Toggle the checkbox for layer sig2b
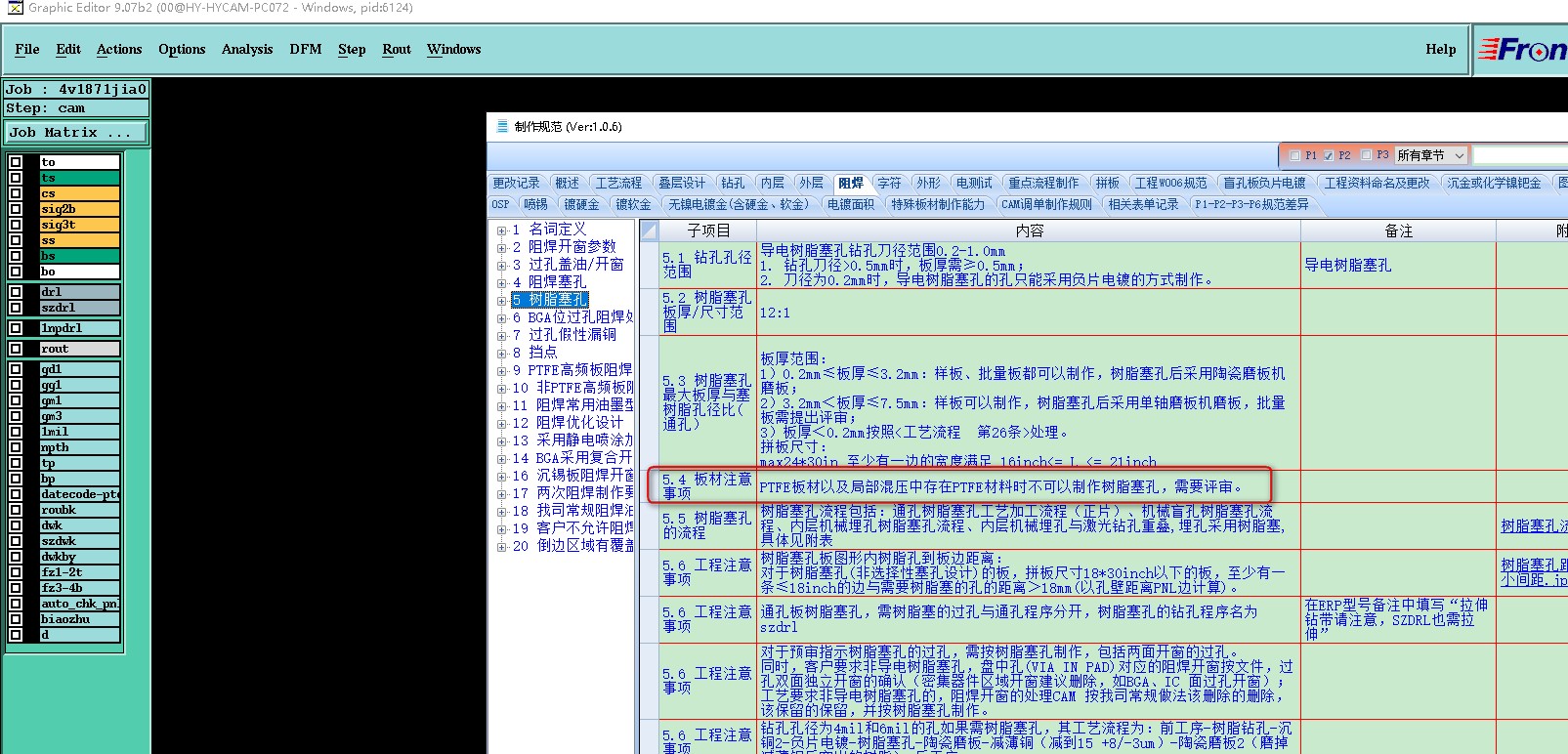Viewport: 1568px width, 754px height. coord(16,209)
